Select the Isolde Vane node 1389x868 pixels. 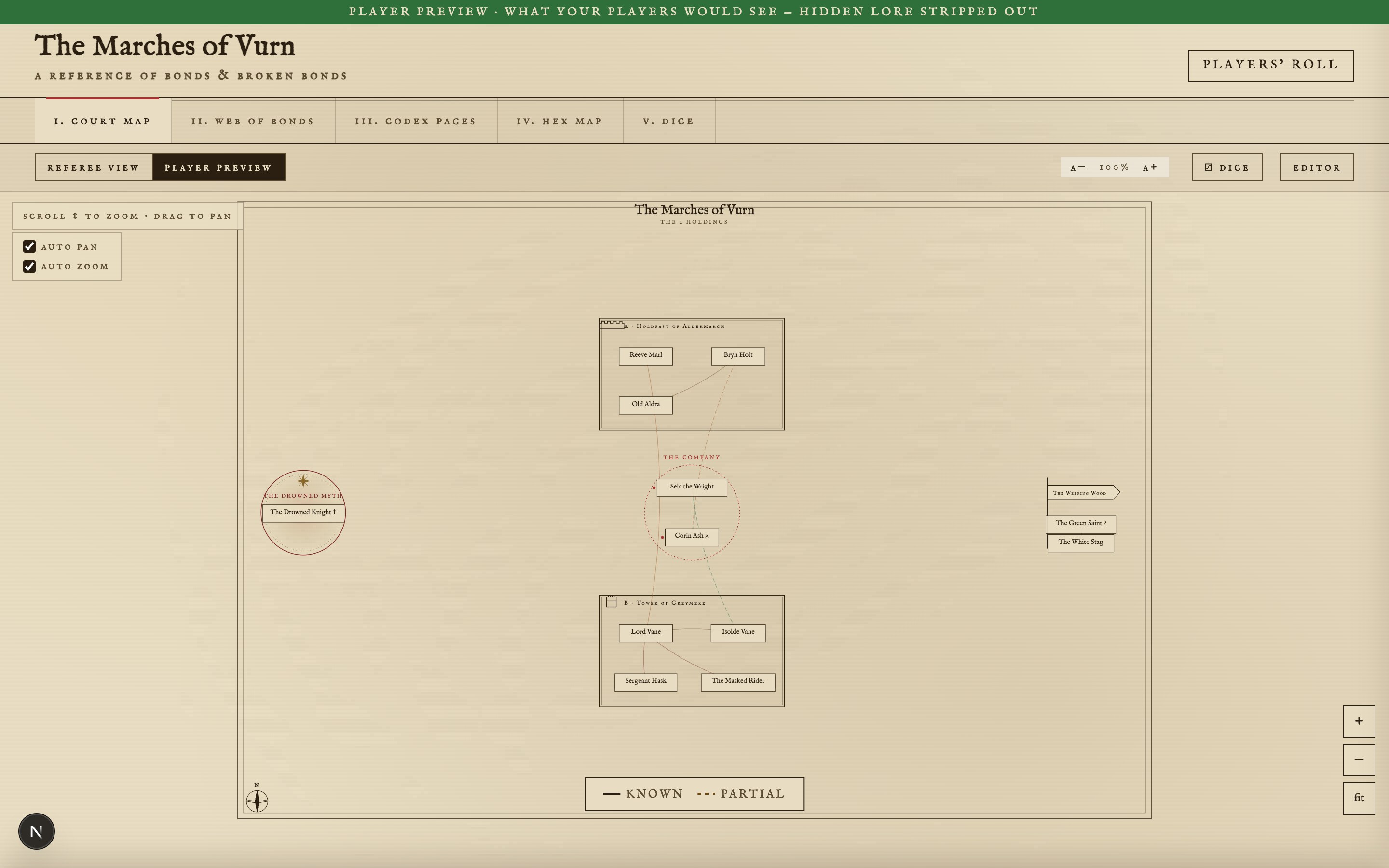pyautogui.click(x=738, y=633)
